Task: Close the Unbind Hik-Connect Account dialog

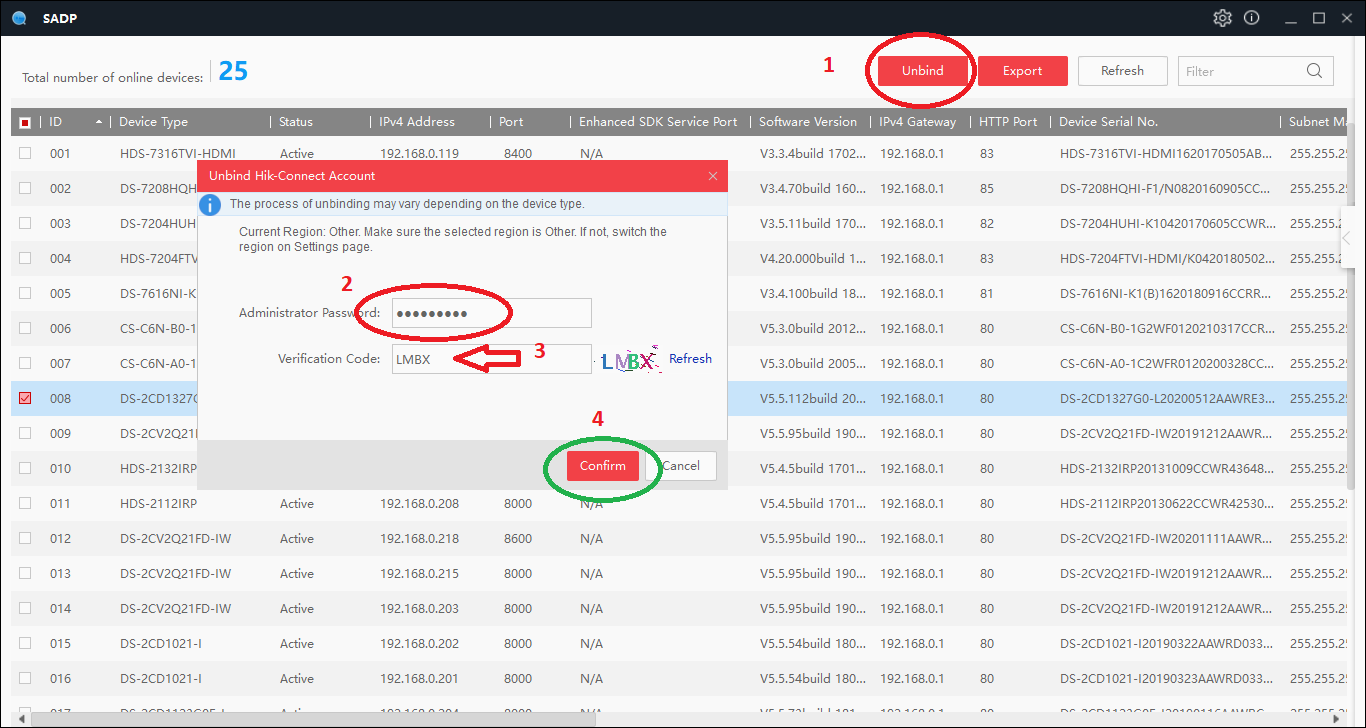Action: [x=713, y=176]
